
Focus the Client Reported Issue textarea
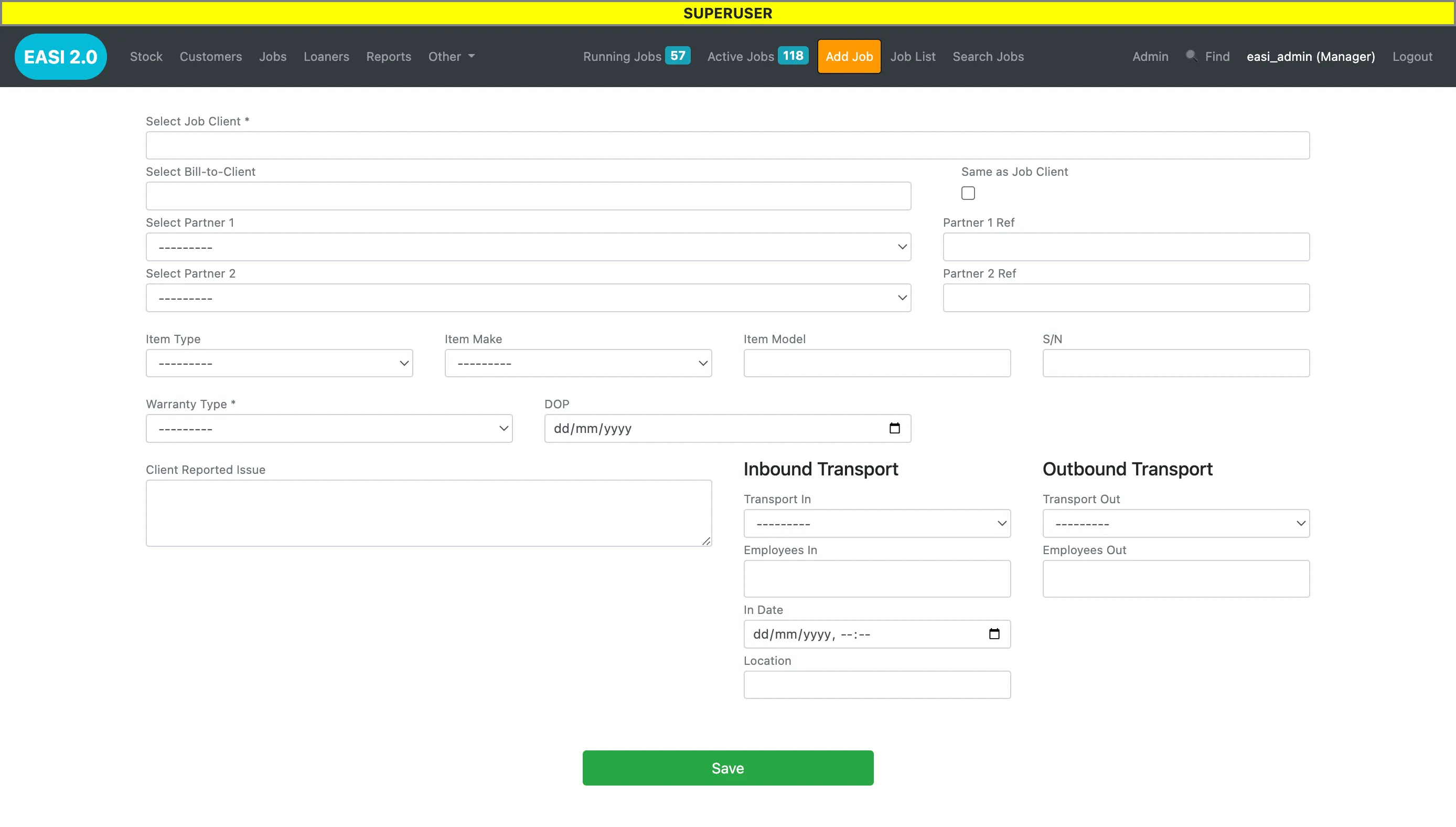pos(429,513)
